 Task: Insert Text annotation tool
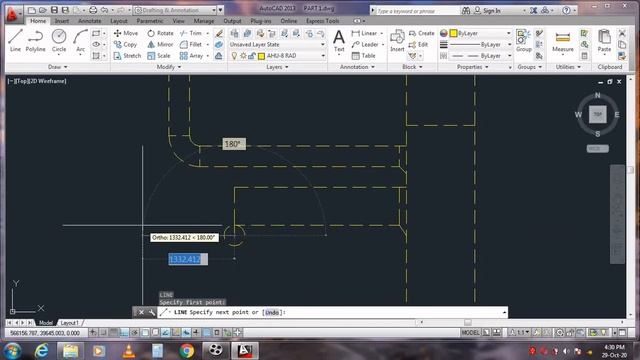pos(339,41)
